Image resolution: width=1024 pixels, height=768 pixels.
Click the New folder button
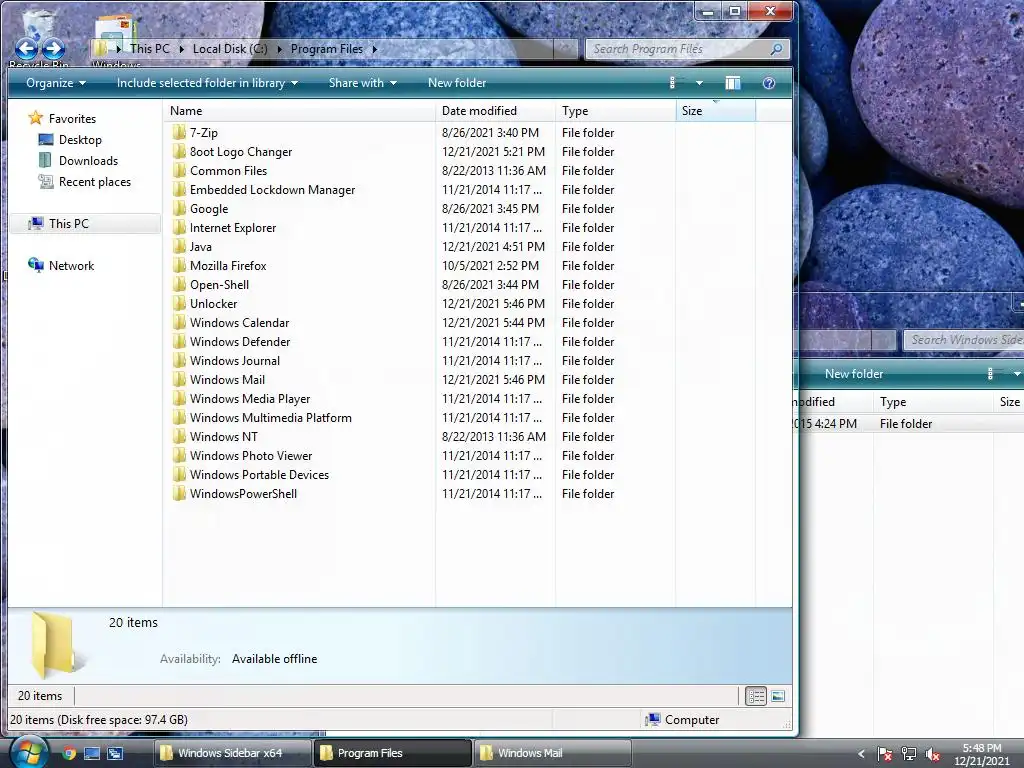pyautogui.click(x=456, y=83)
